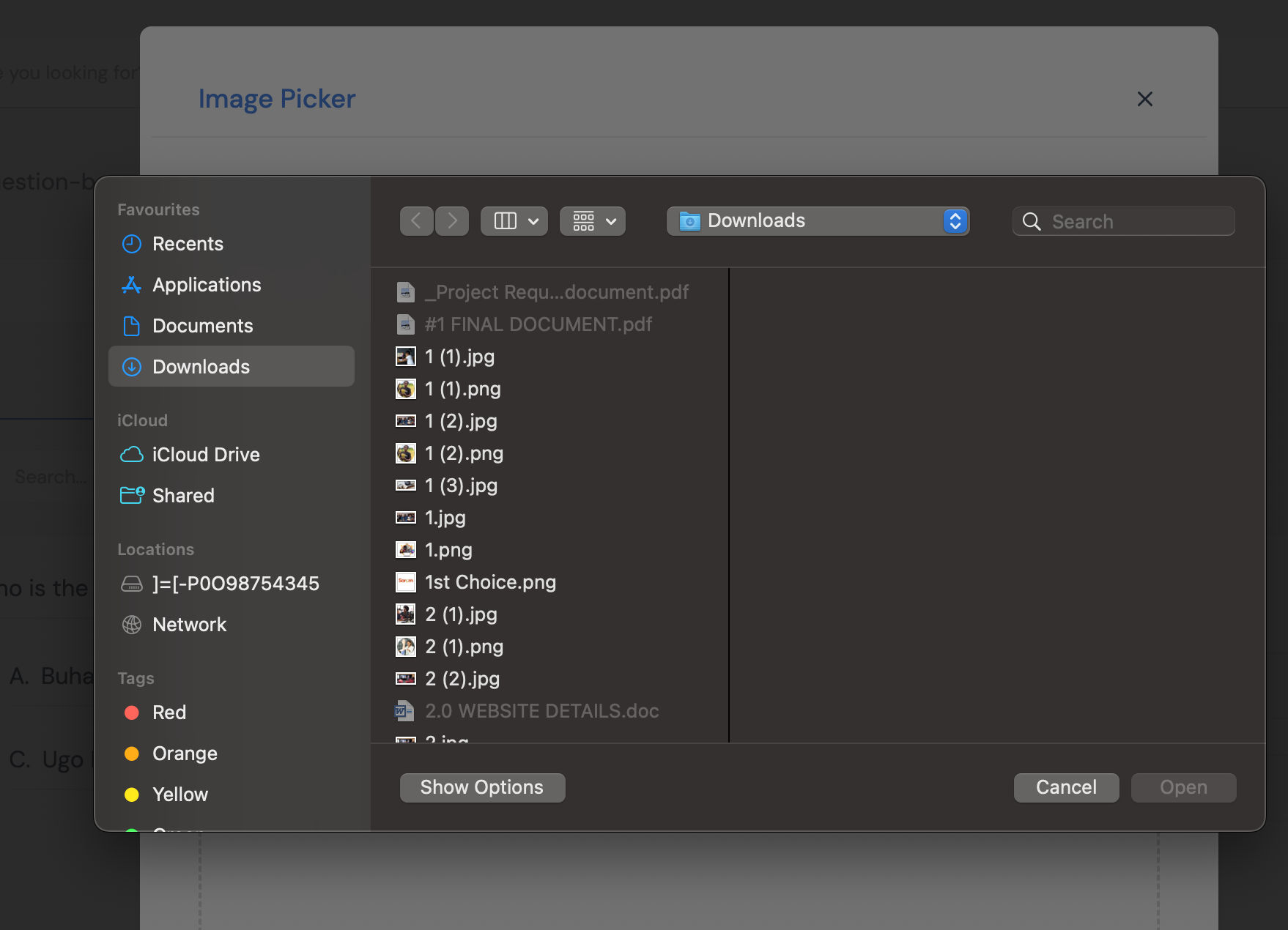Image resolution: width=1288 pixels, height=930 pixels.
Task: Click the Cancel button
Action: click(x=1066, y=787)
